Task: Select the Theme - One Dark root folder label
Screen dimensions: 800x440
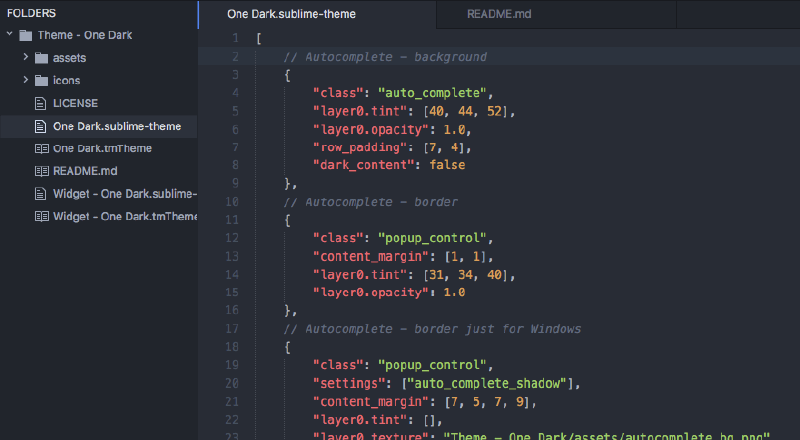Action: point(85,35)
